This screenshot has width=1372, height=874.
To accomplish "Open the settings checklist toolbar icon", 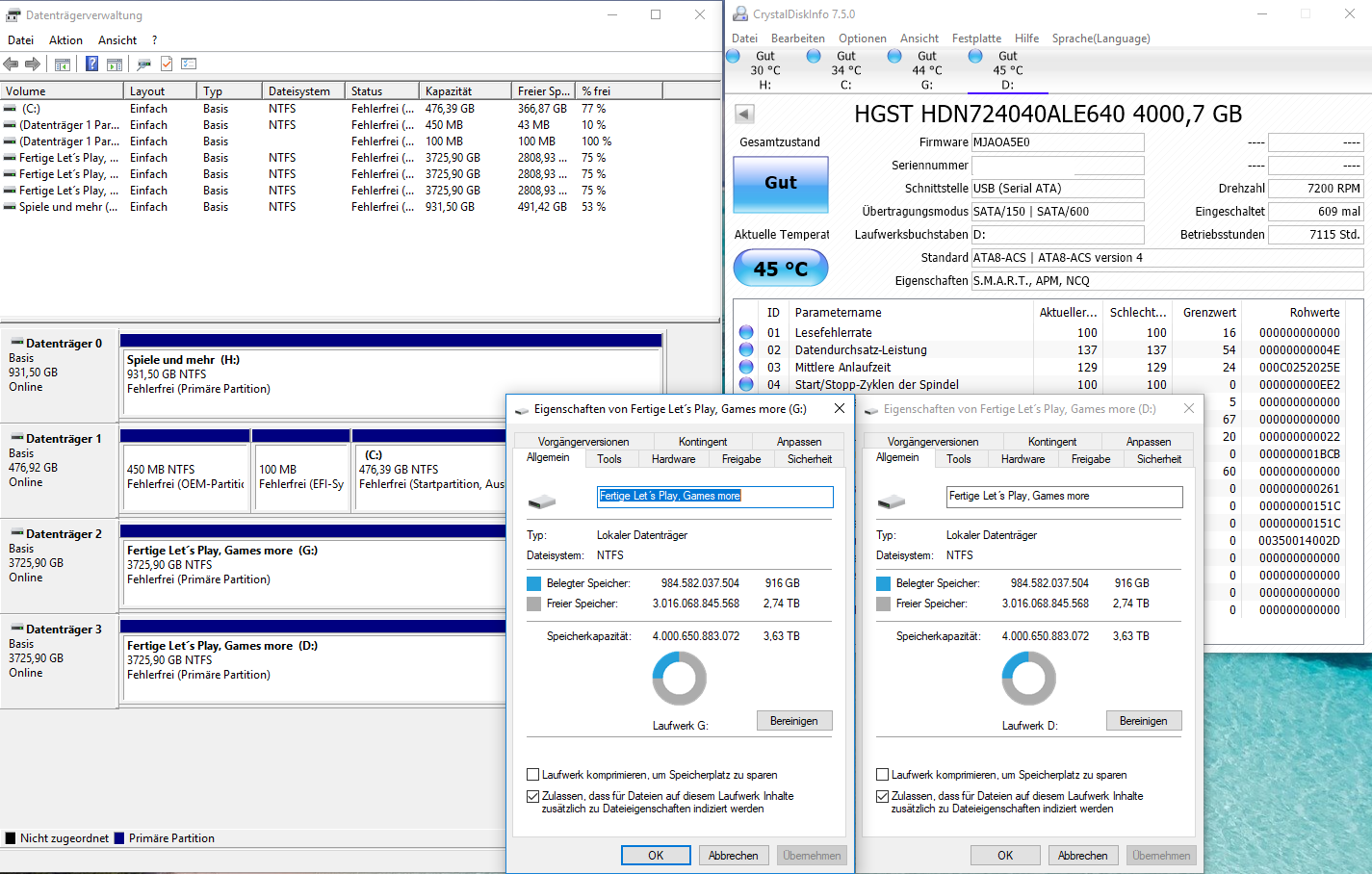I will point(189,64).
